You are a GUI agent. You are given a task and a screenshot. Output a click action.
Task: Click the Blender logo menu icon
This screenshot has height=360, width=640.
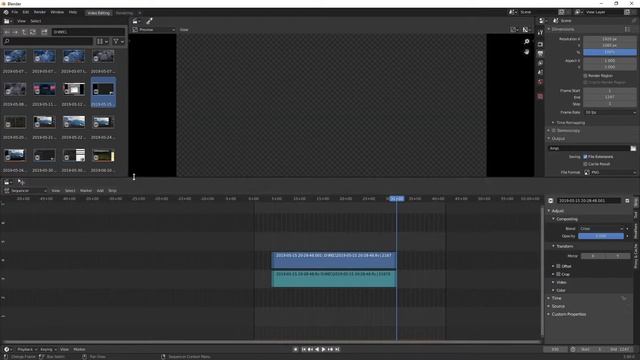tap(6, 12)
